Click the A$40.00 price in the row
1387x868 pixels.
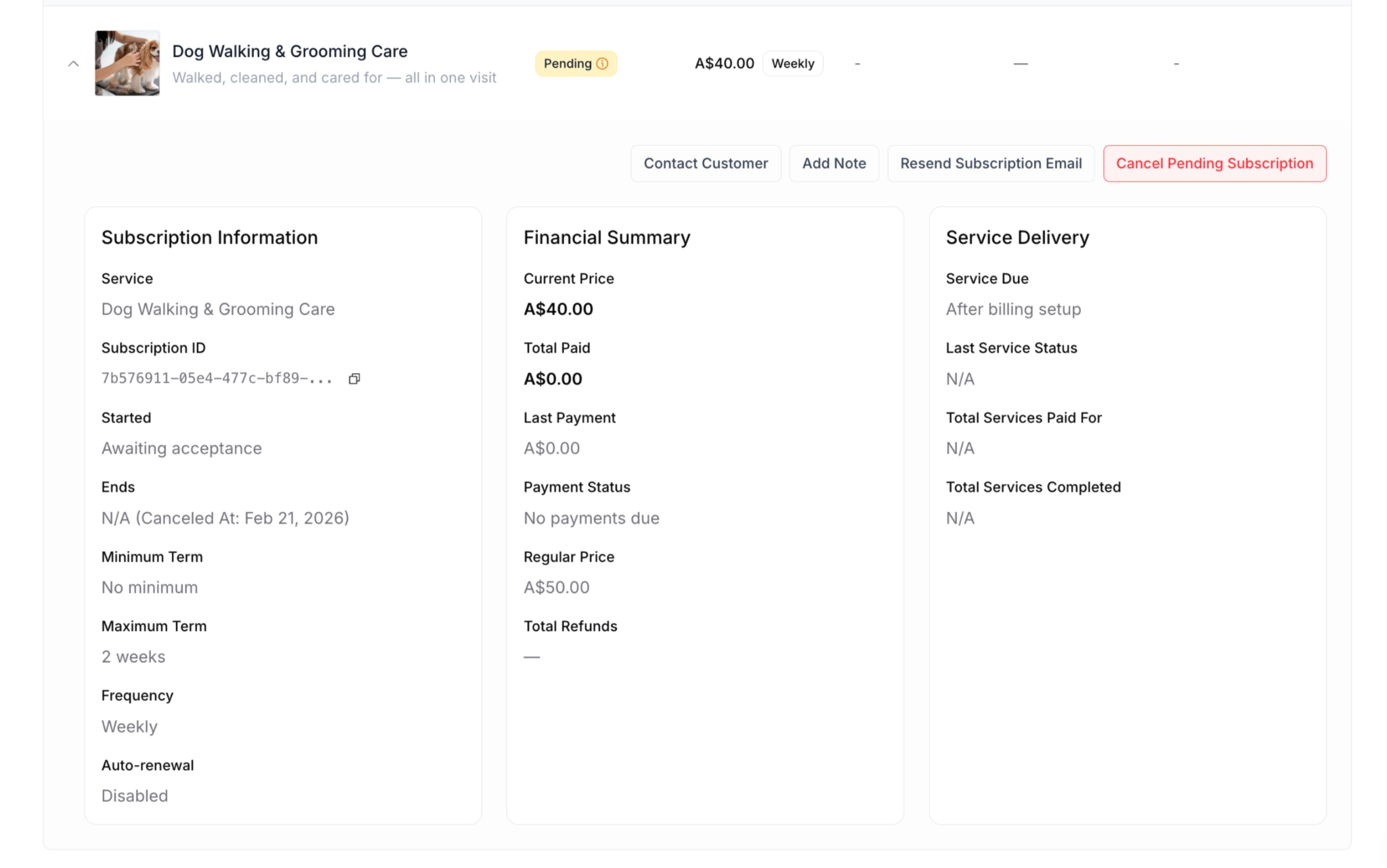tap(724, 64)
